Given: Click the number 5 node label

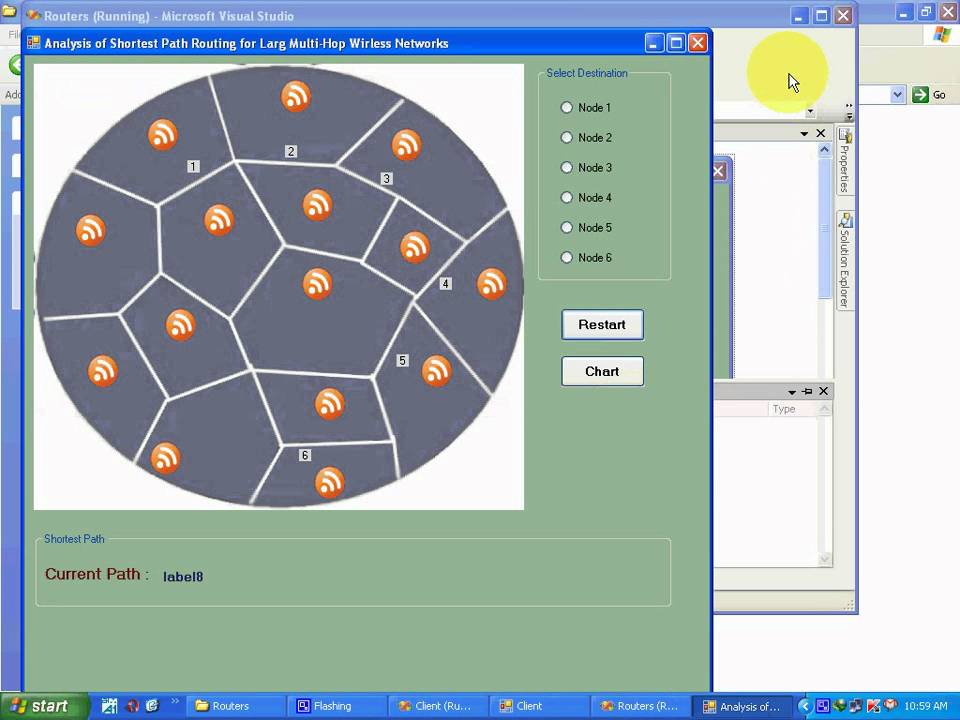Looking at the screenshot, I should pos(402,361).
